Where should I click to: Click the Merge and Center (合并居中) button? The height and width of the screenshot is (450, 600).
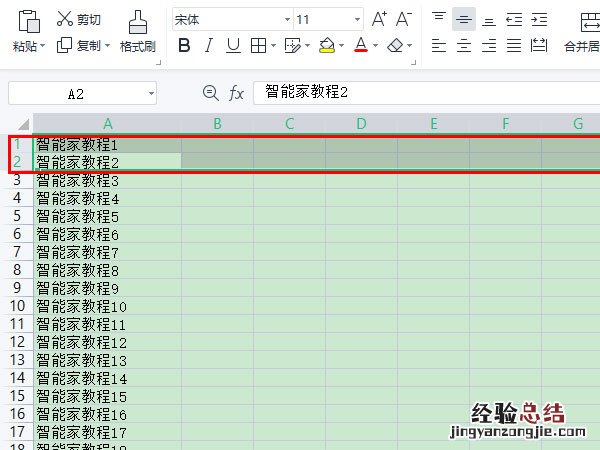pos(581,46)
